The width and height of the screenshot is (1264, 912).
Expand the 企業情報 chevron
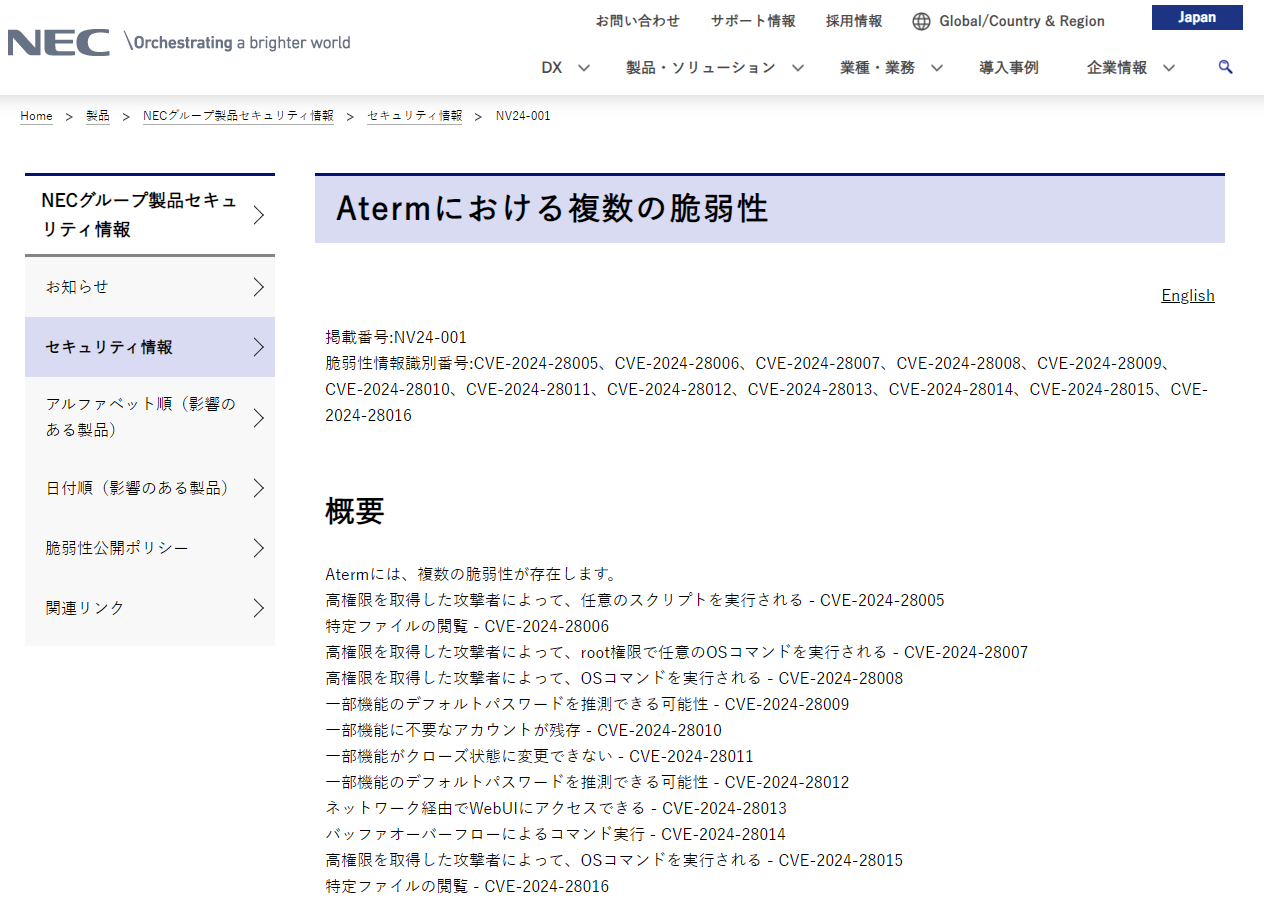(x=1169, y=68)
